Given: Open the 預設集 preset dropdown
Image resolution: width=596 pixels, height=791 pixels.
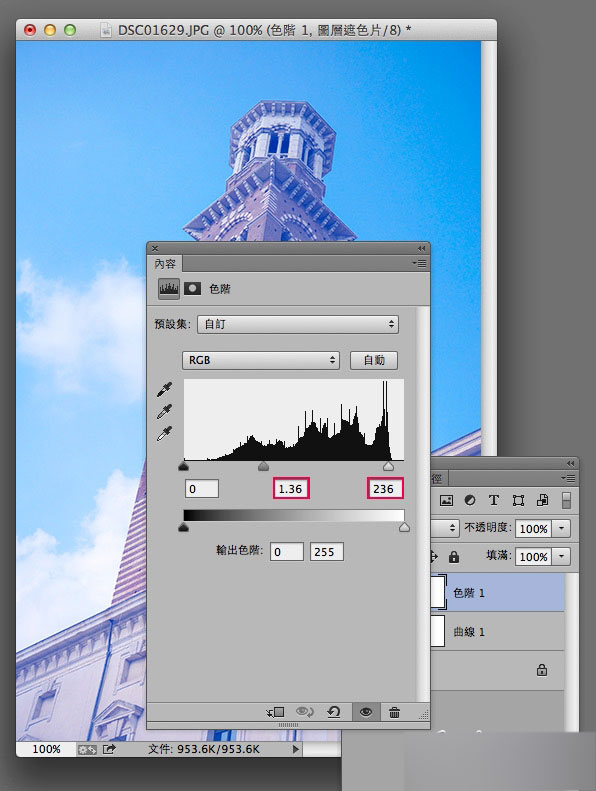Looking at the screenshot, I should pos(298,324).
